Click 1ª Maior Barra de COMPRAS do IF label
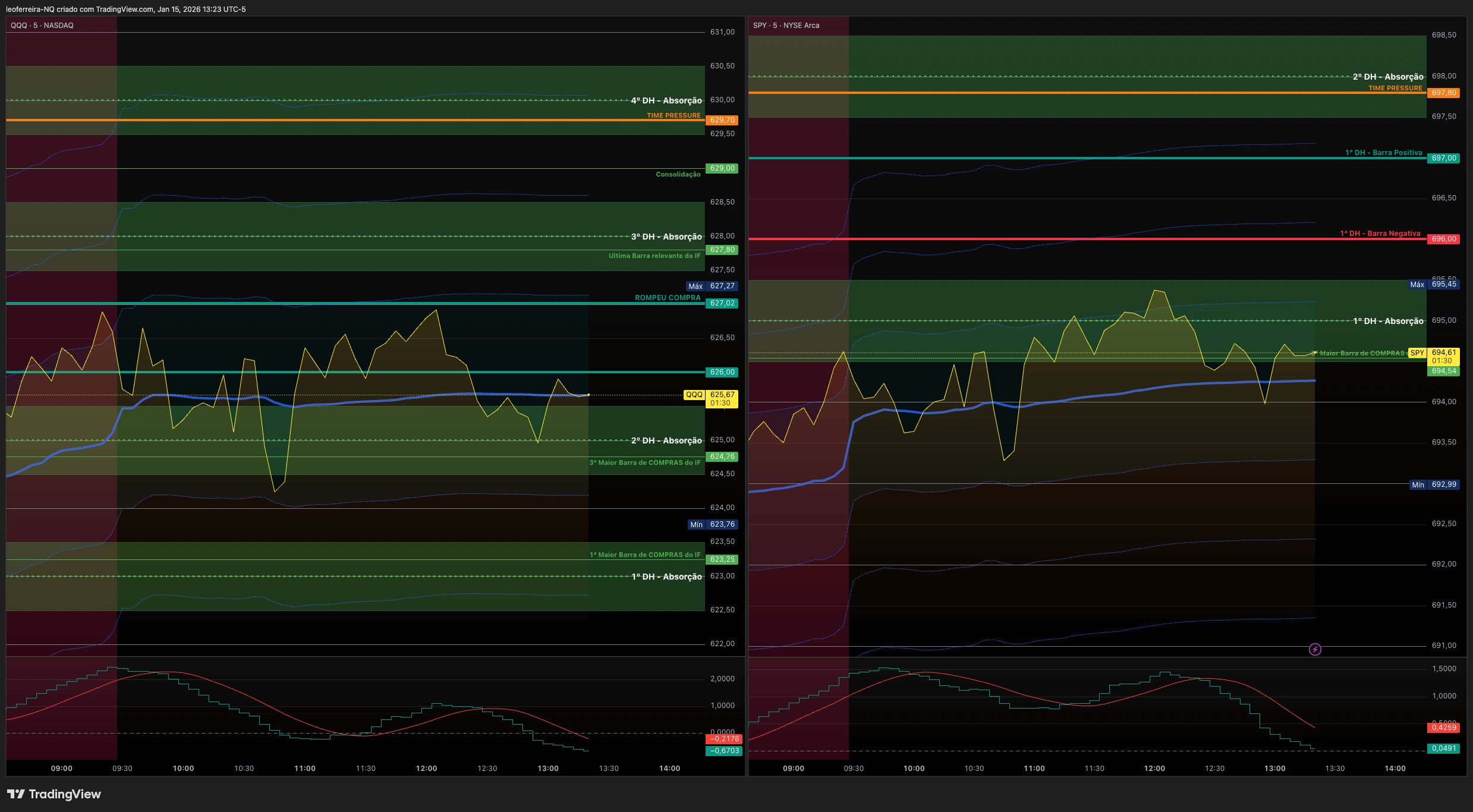This screenshot has height=812, width=1473. click(645, 555)
